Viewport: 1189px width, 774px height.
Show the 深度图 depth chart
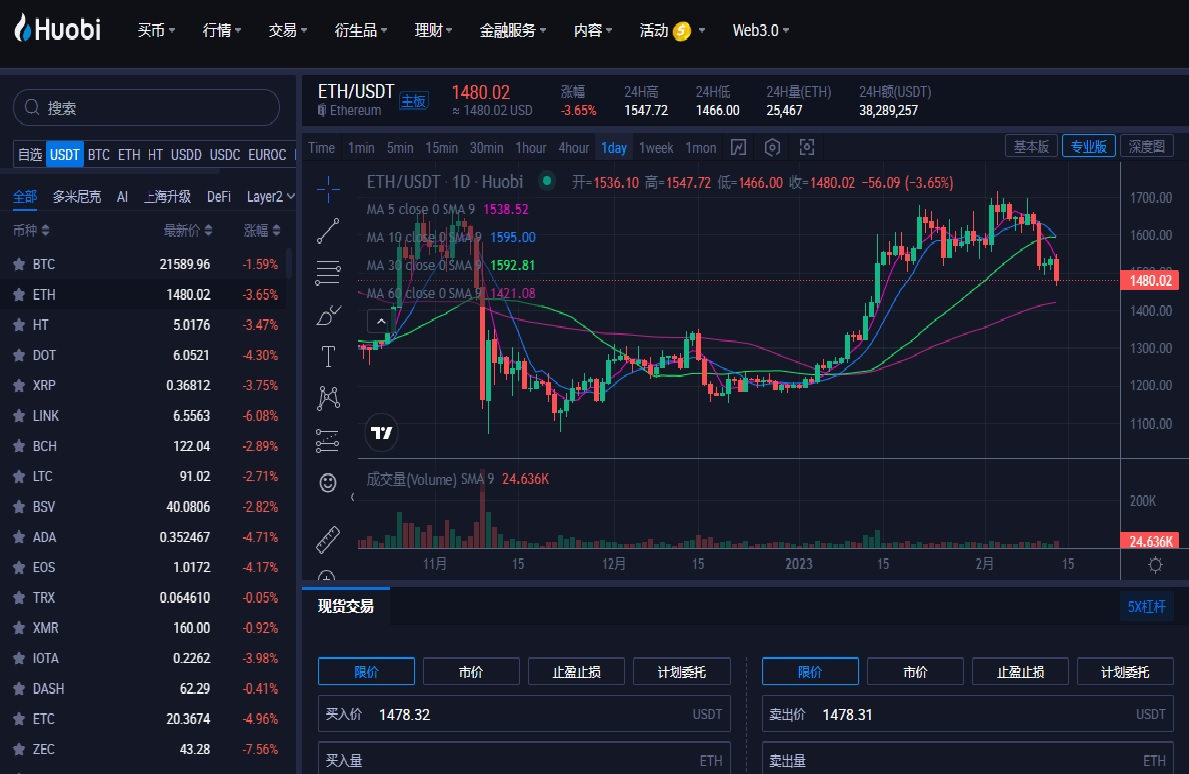pos(1147,146)
